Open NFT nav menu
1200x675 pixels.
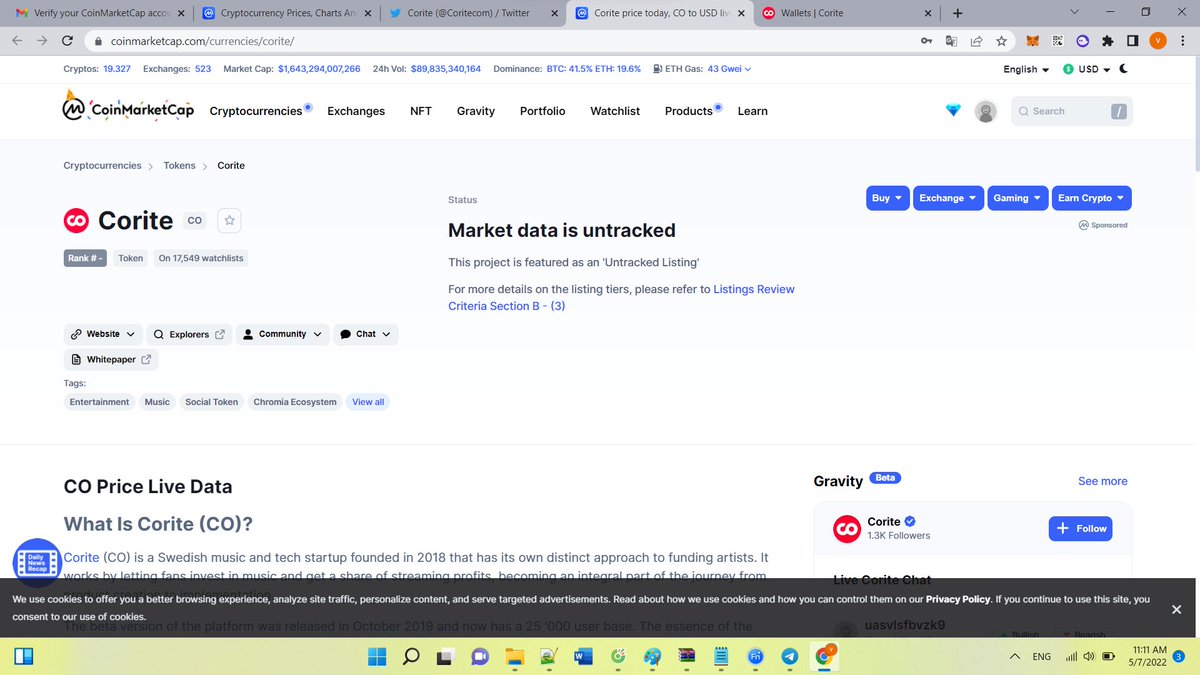[x=421, y=111]
